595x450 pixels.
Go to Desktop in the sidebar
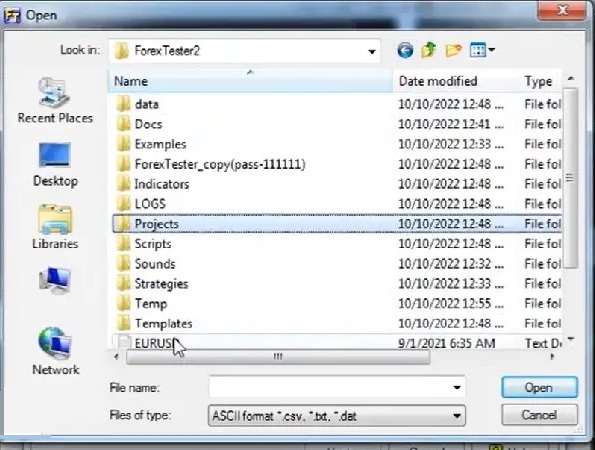55,165
